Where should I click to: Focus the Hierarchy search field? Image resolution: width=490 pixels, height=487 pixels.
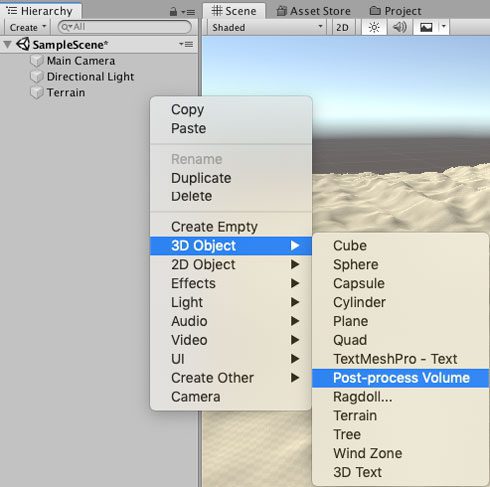pos(125,27)
